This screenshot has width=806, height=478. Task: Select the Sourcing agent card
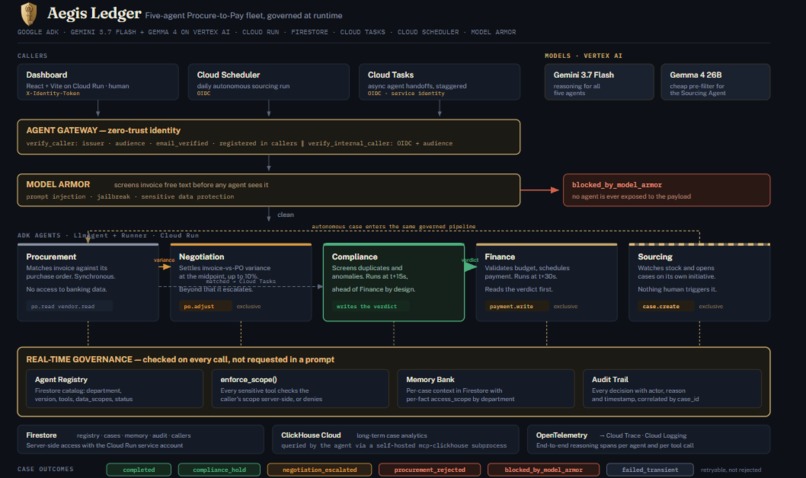[x=699, y=283]
